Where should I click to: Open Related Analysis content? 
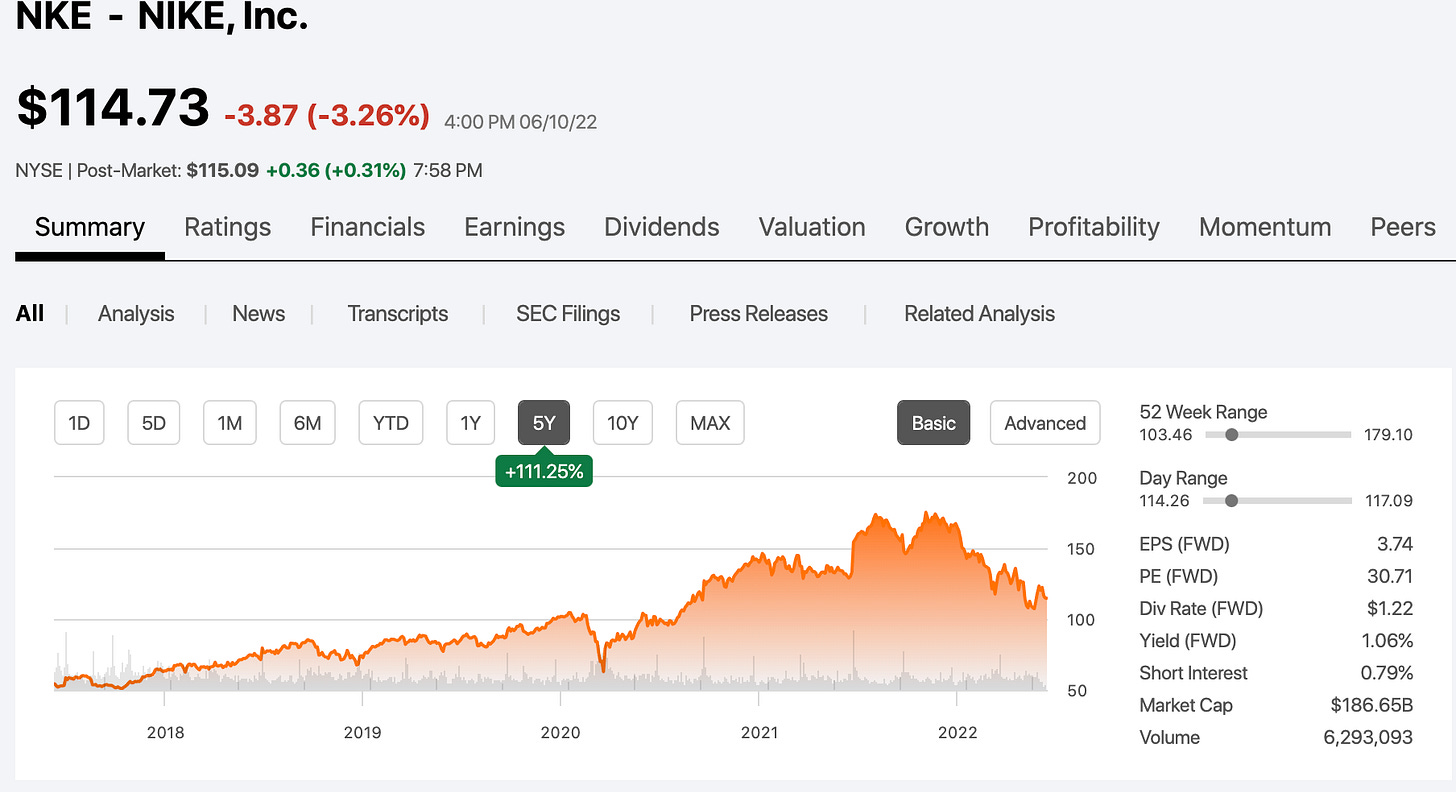979,314
